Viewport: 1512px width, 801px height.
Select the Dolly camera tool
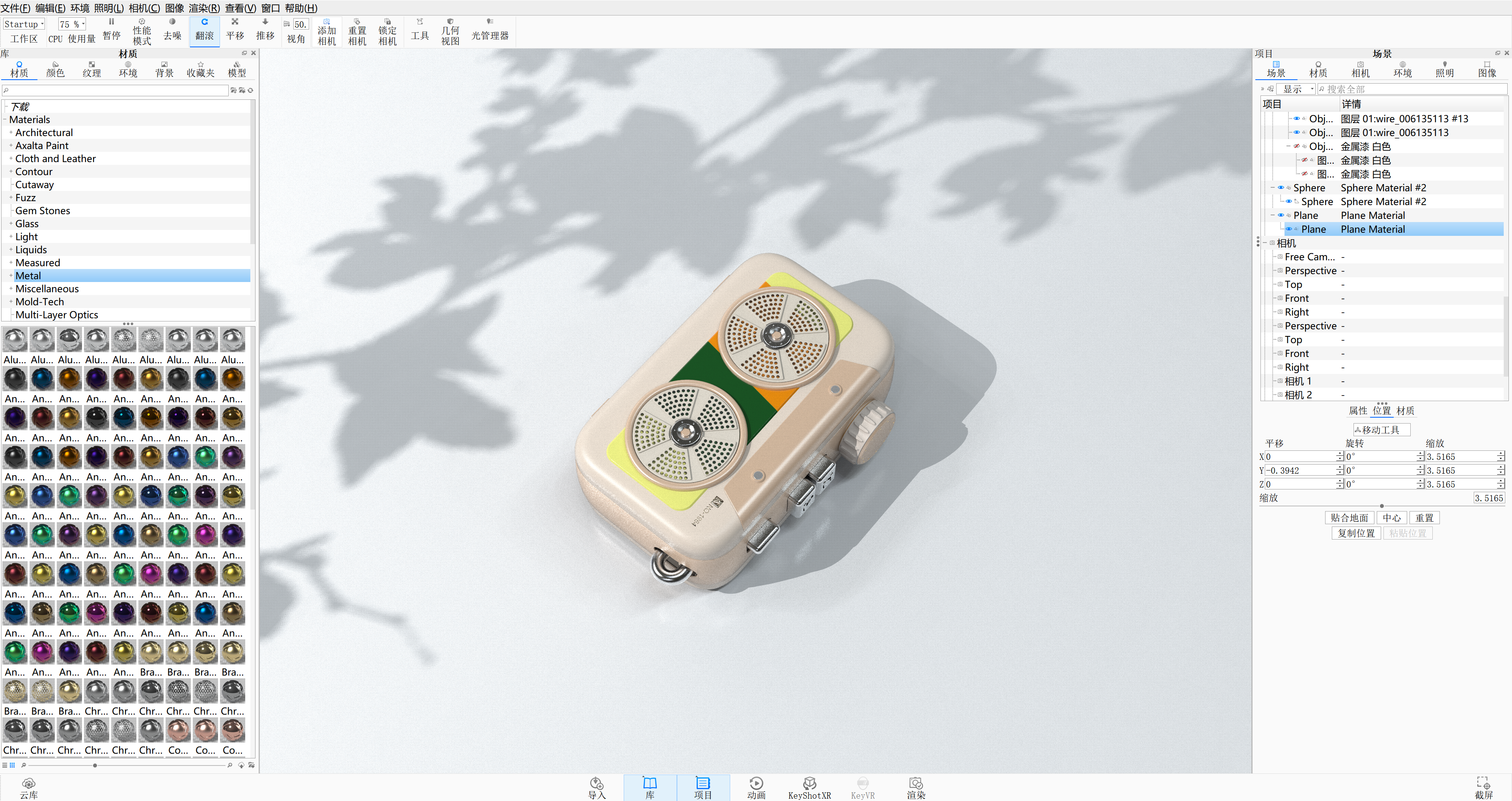click(265, 29)
